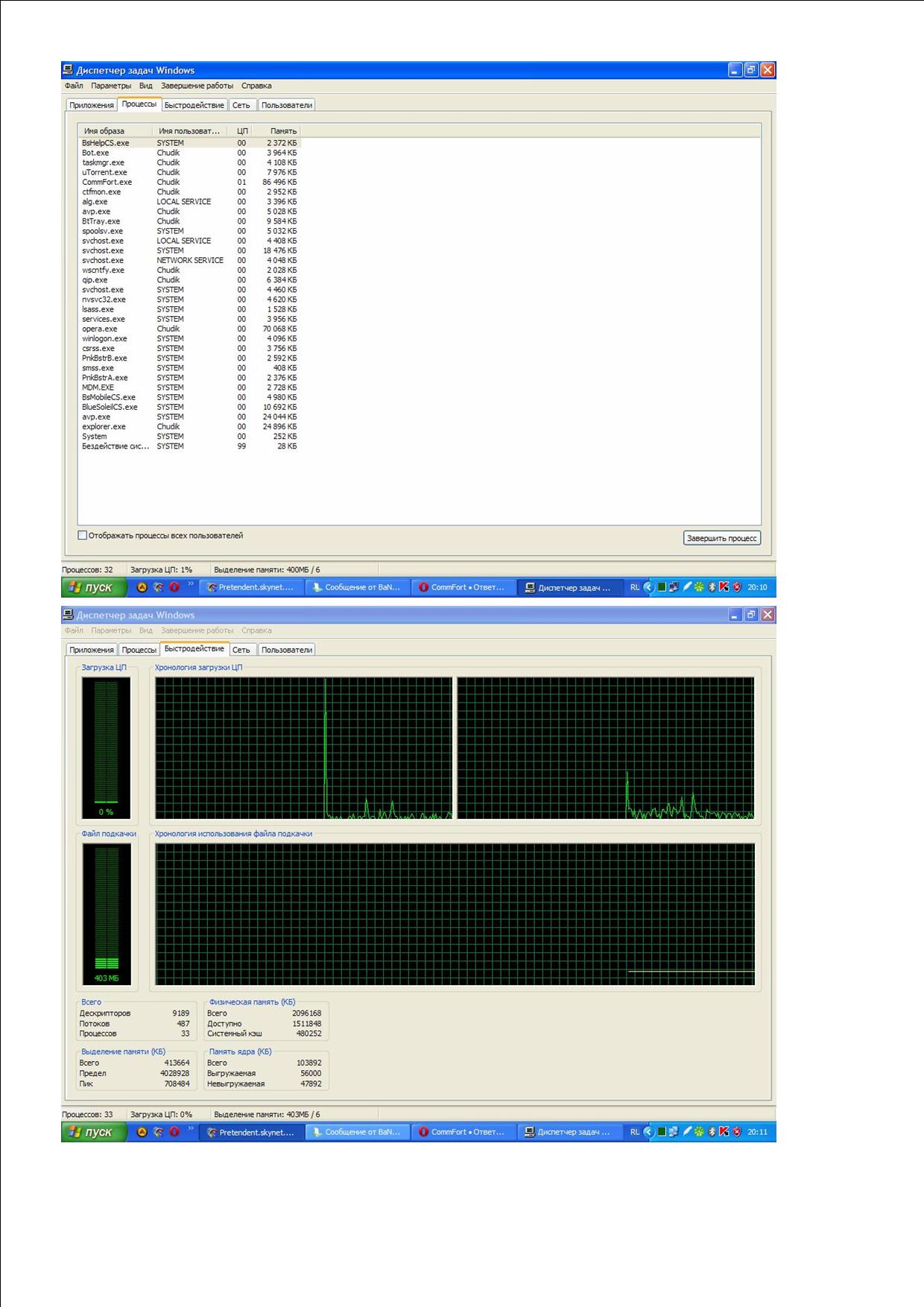Open the Вид menu in the Processes window
924x1307 pixels.
pos(145,86)
